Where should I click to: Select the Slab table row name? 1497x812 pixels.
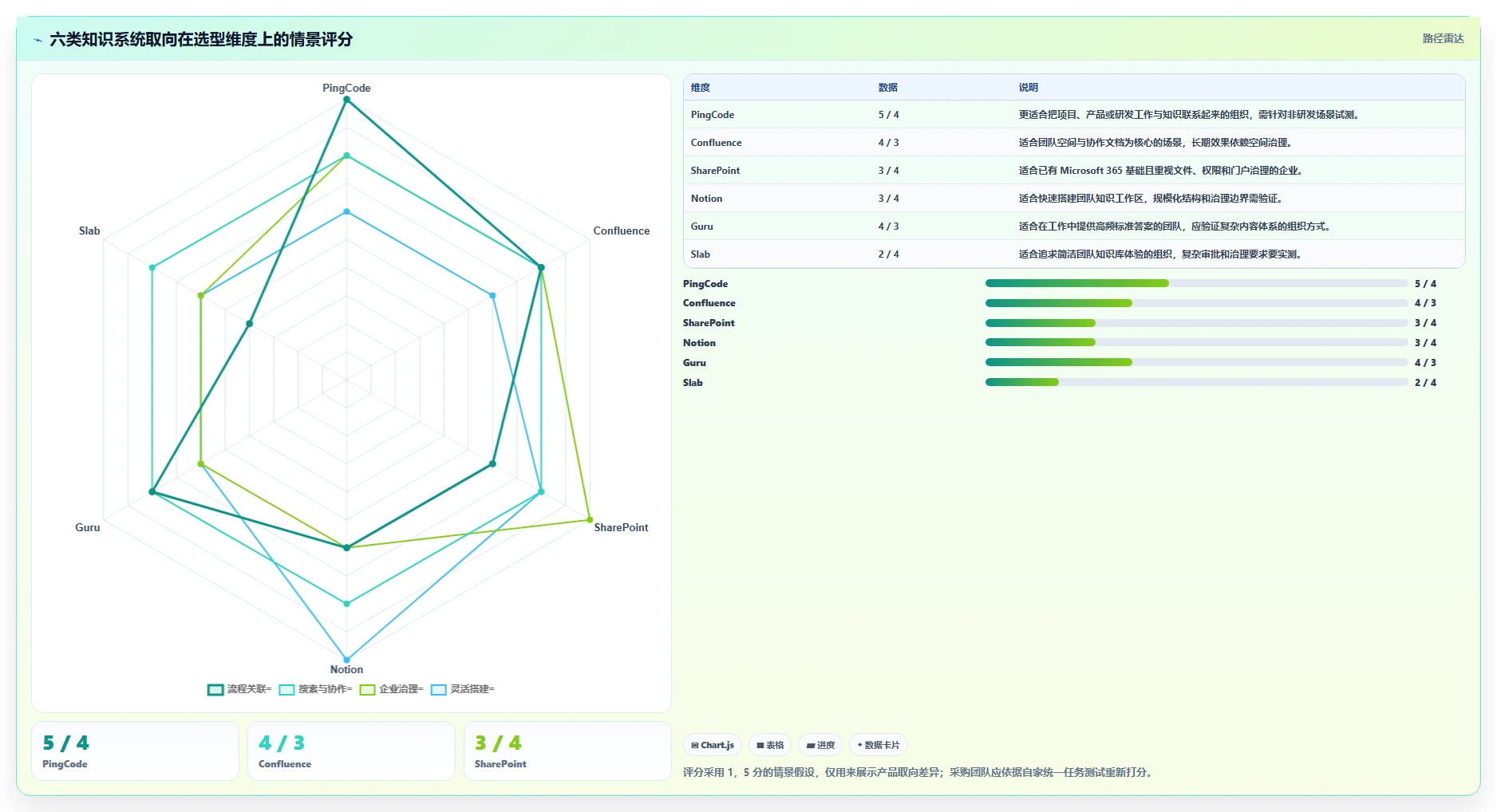(x=701, y=254)
